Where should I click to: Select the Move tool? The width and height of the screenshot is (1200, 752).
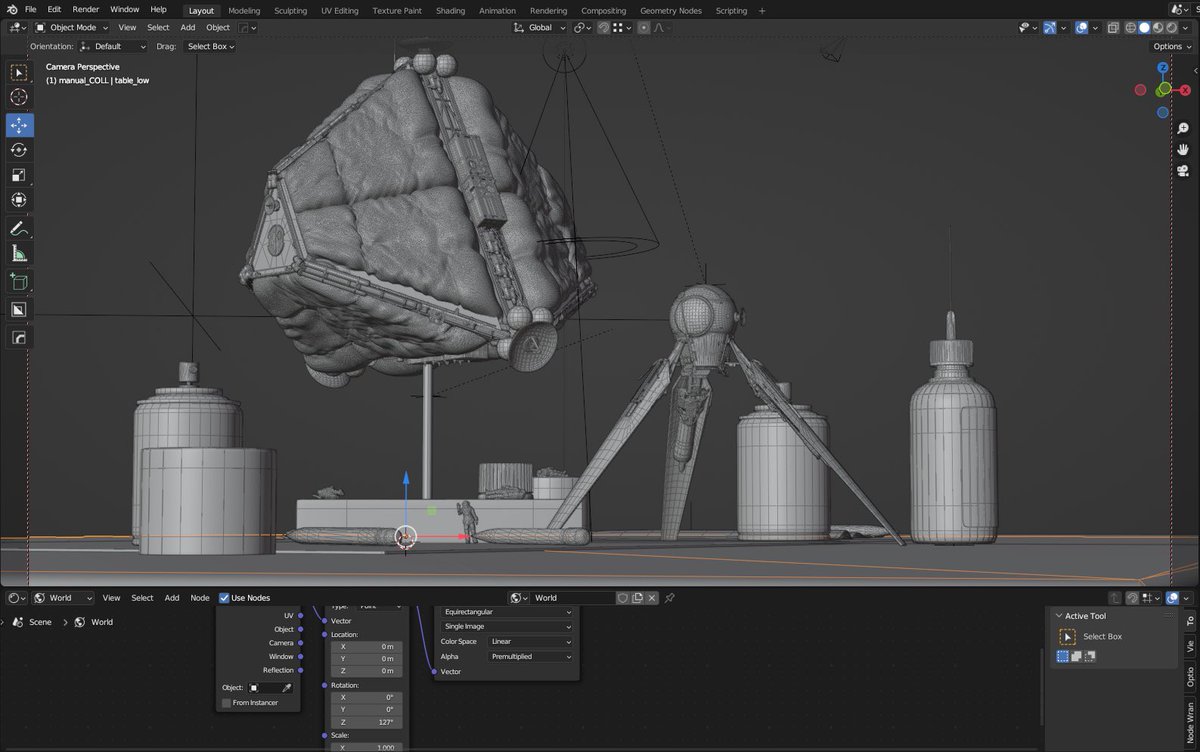19,125
